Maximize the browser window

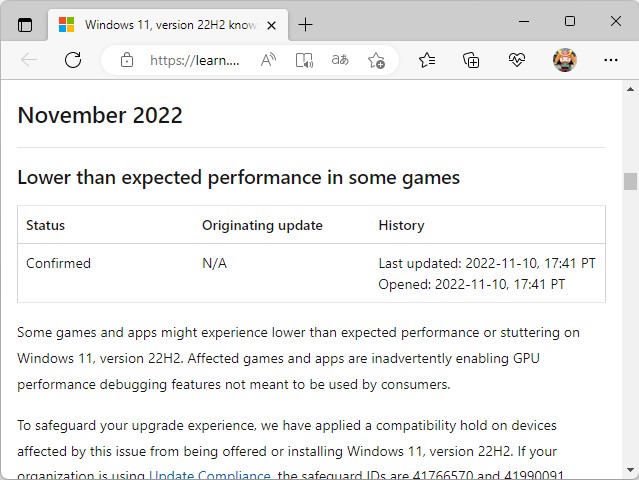570,21
